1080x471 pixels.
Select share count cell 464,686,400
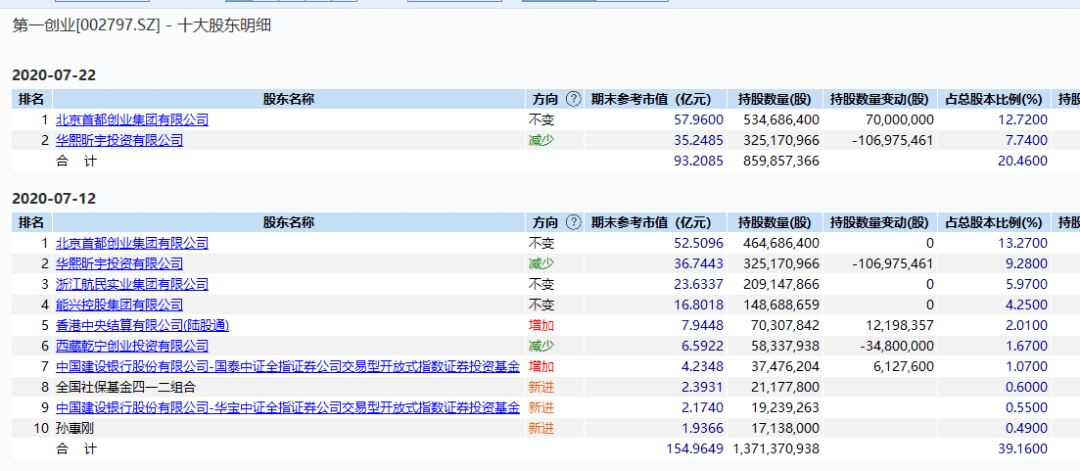coord(782,243)
